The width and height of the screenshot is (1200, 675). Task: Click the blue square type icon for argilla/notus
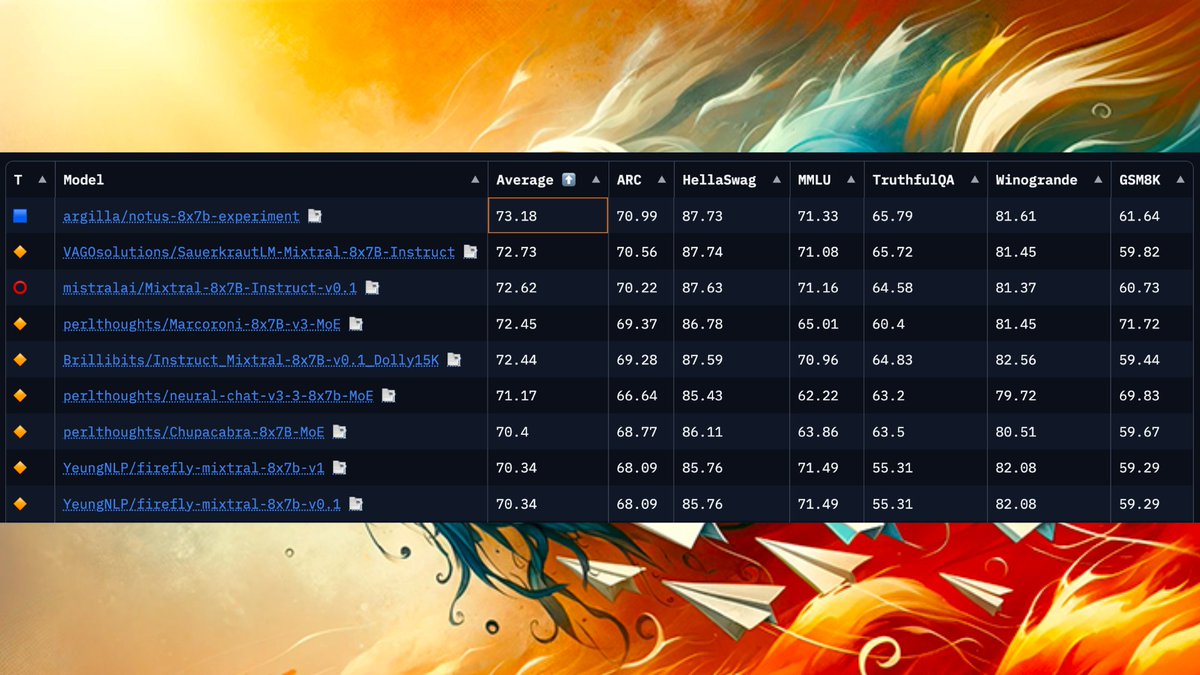point(20,216)
